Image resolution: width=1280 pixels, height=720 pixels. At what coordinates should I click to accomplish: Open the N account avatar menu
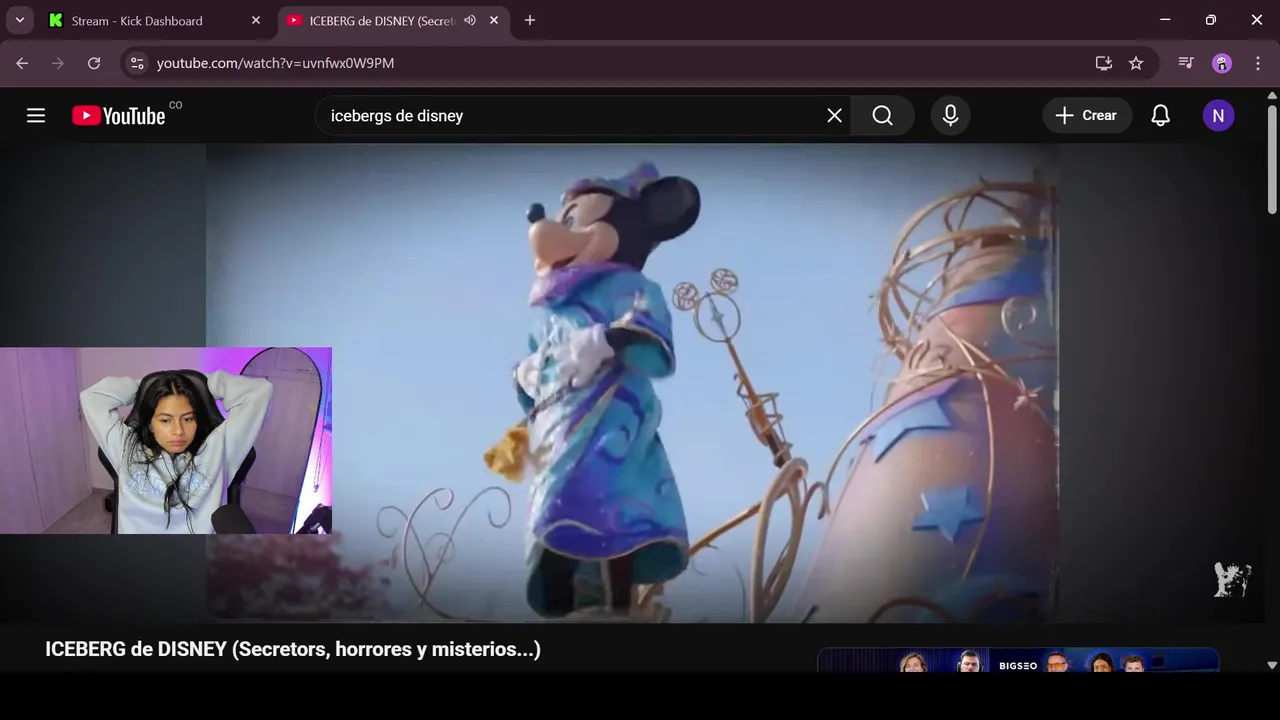click(1218, 116)
